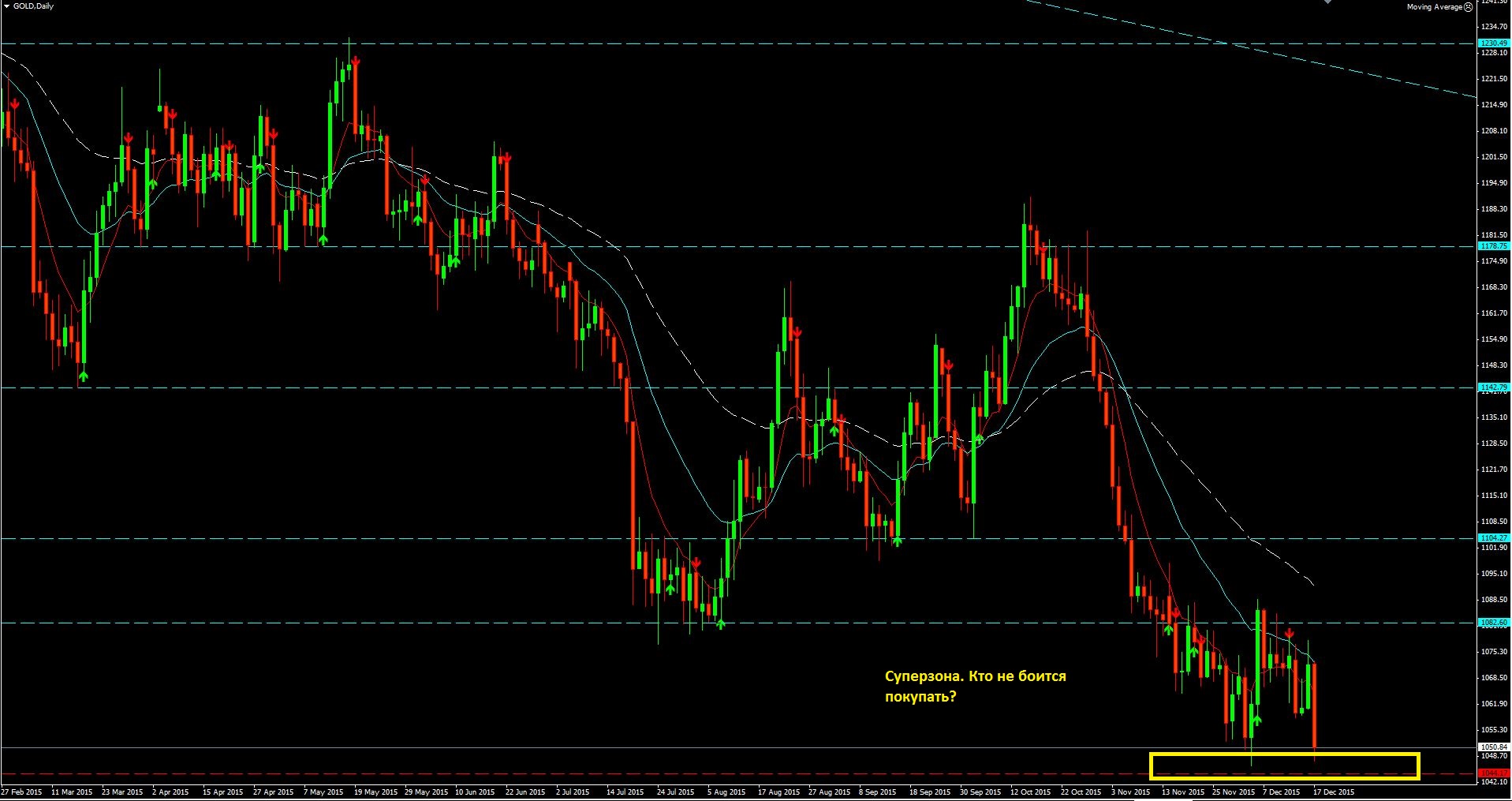
Task: Click the 7 May 2015 date label
Action: click(323, 792)
